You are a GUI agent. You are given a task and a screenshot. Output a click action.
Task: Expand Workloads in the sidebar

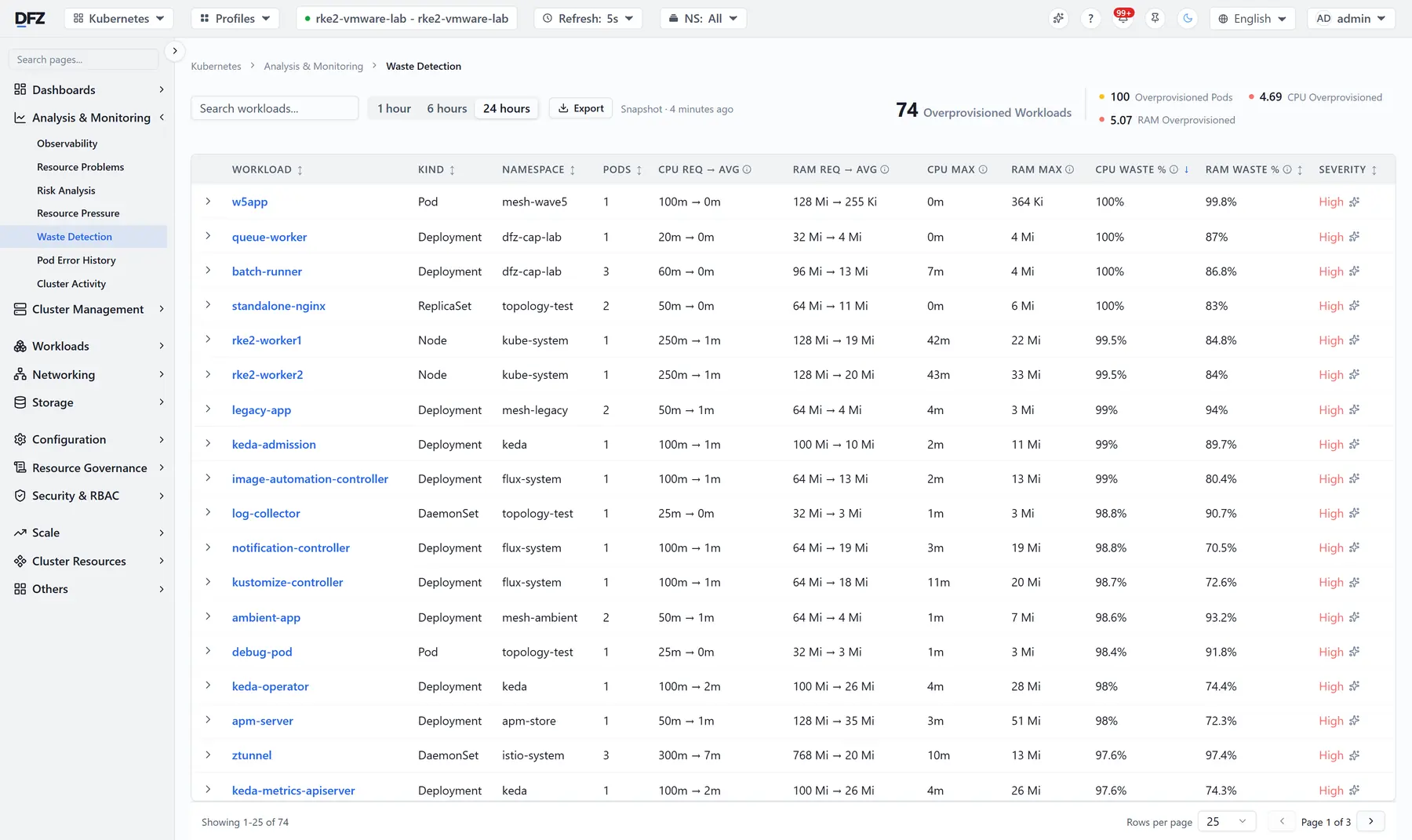[89, 346]
